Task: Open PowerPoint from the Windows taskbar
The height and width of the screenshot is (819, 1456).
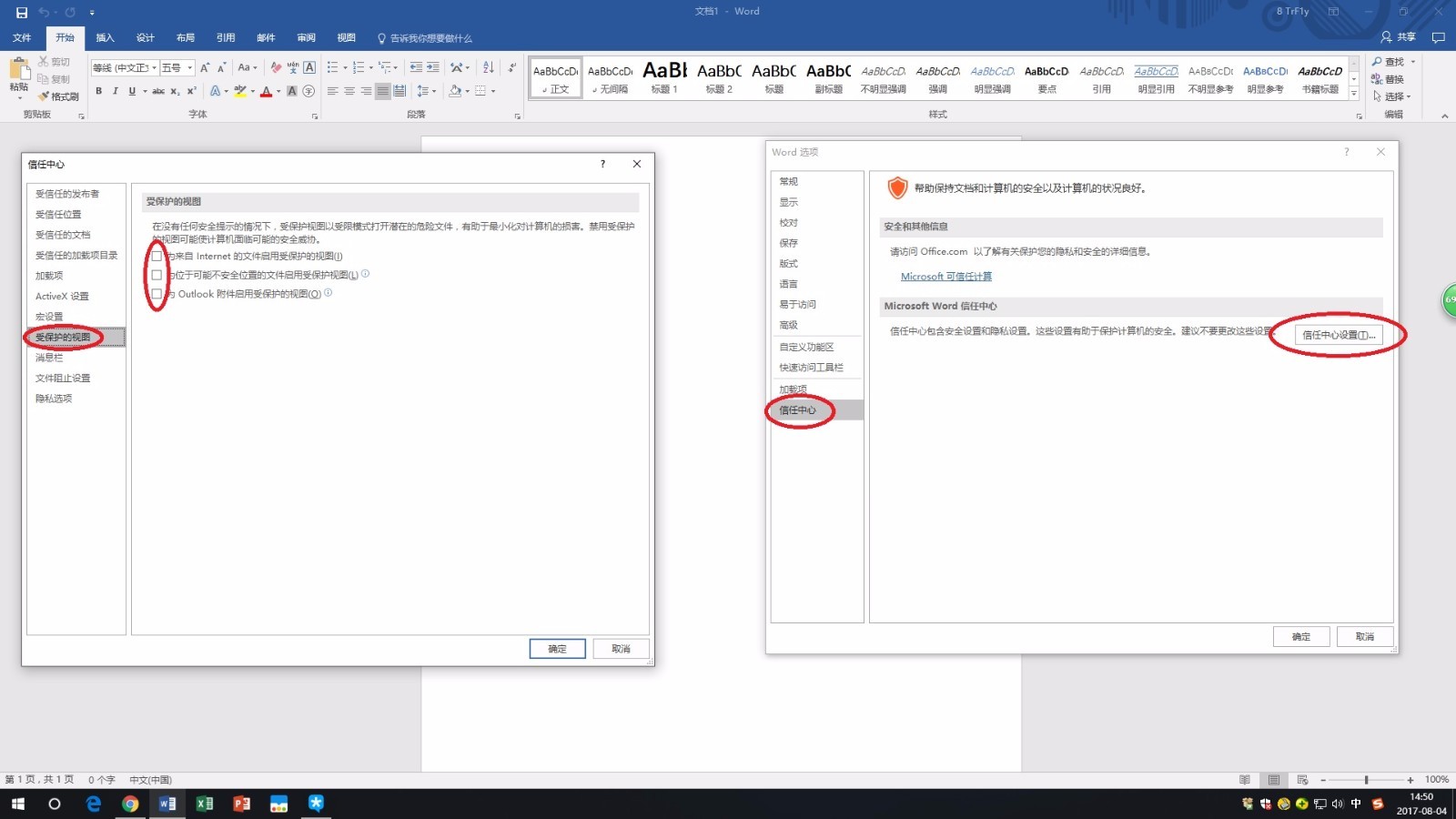Action: click(241, 804)
